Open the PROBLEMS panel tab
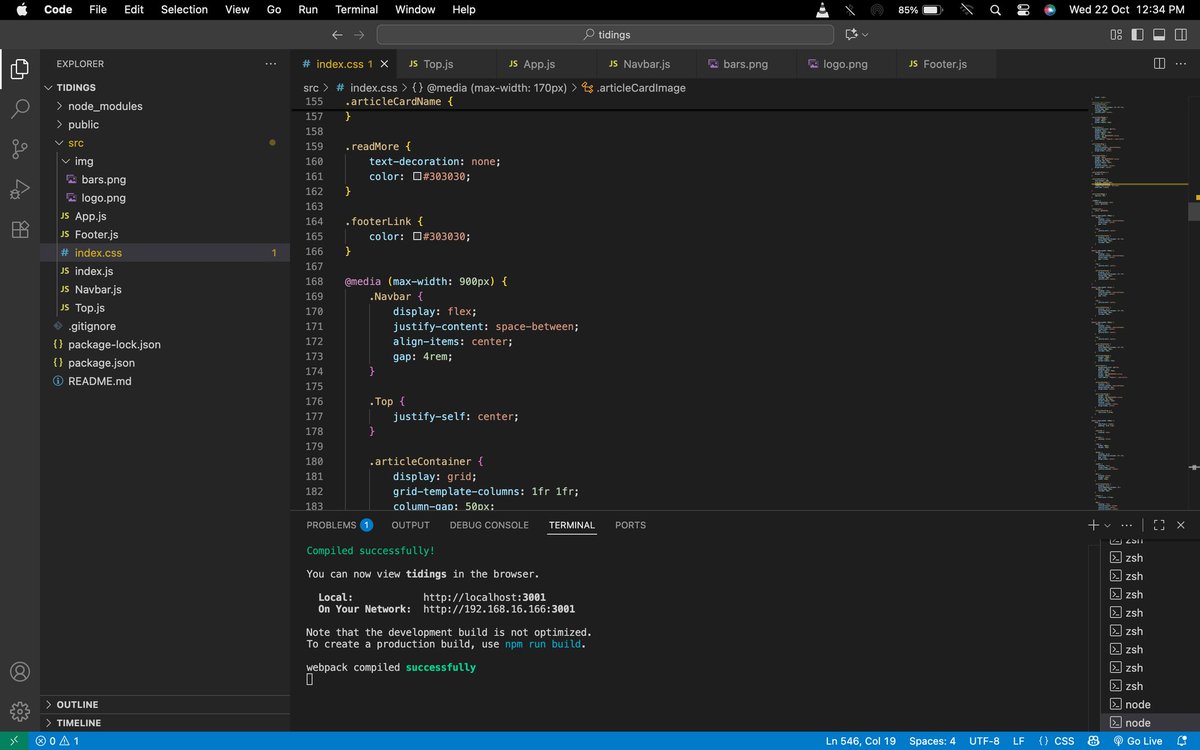The width and height of the screenshot is (1200, 750). point(339,525)
